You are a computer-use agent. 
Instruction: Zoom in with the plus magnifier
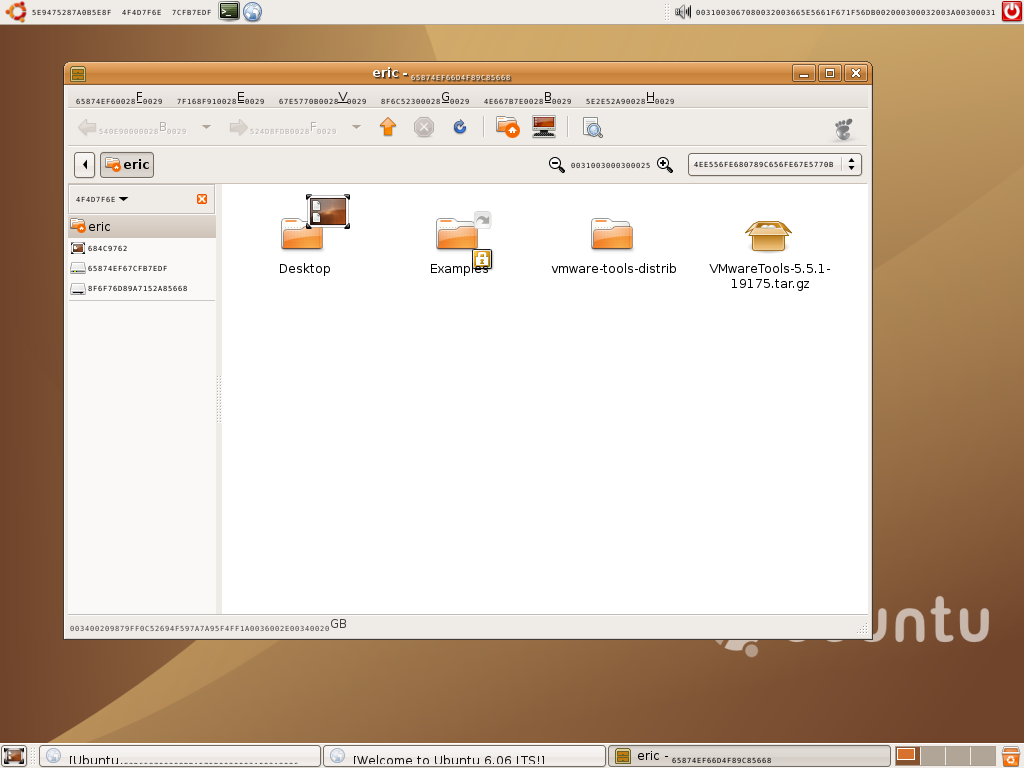665,165
